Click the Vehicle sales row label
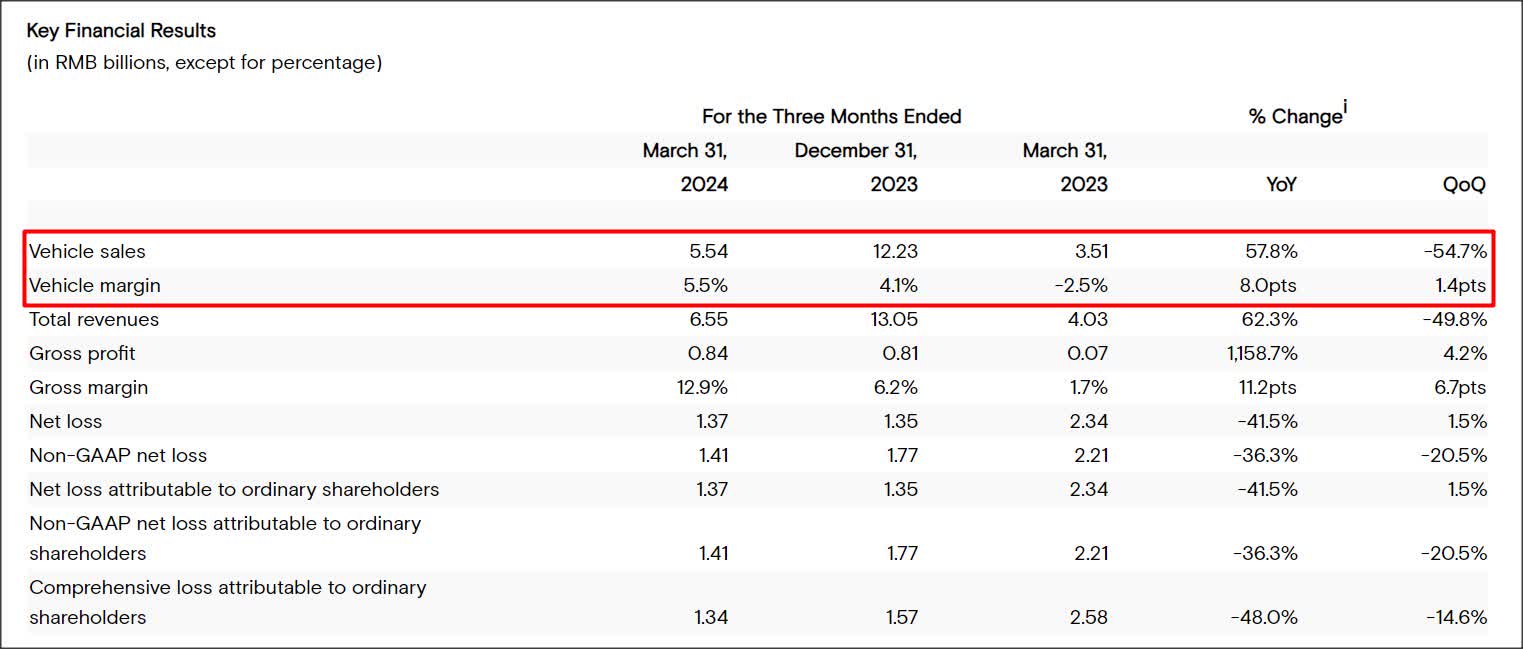The image size is (1523, 649). click(88, 251)
